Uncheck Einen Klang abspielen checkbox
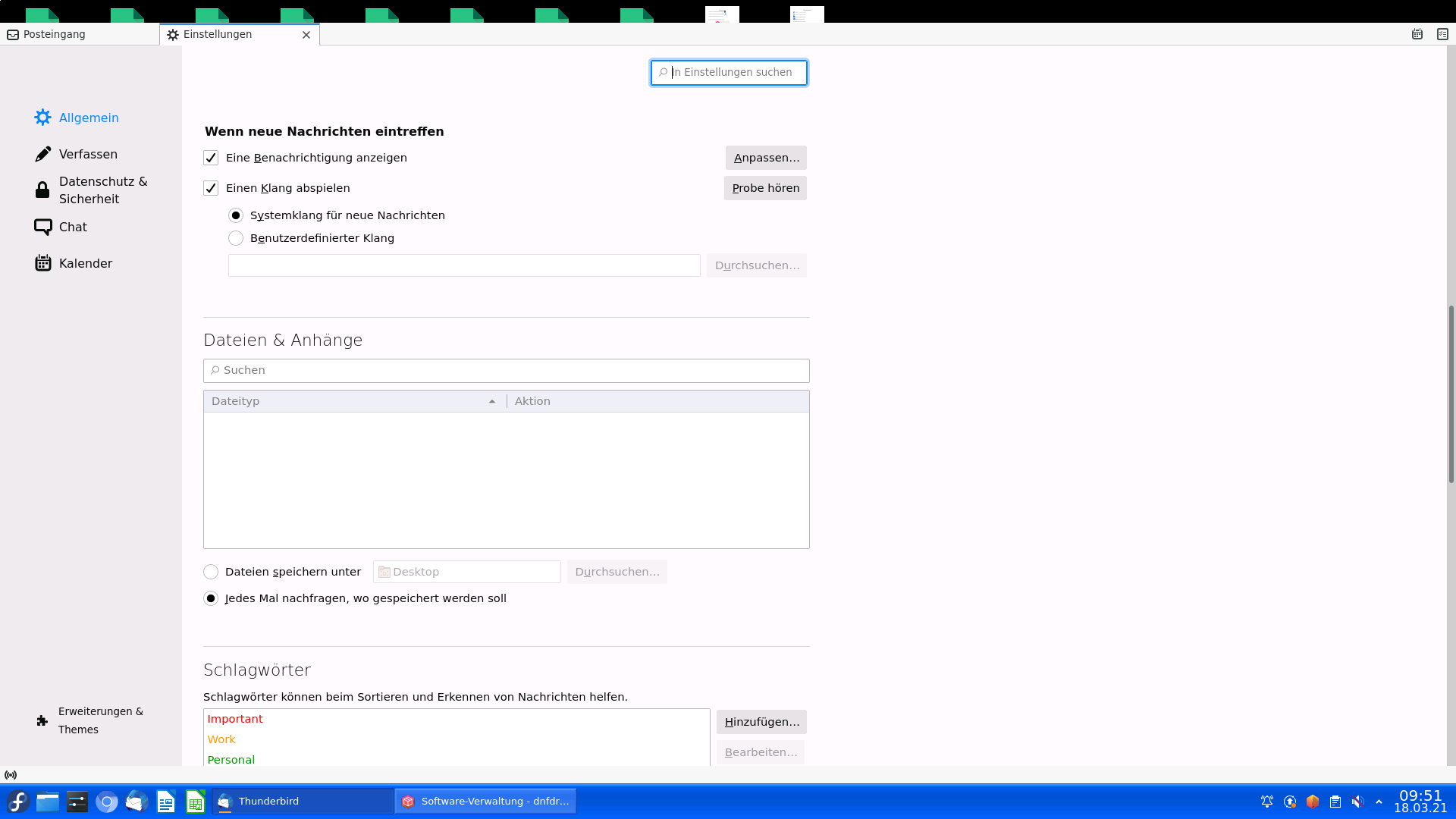The image size is (1456, 819). click(211, 188)
